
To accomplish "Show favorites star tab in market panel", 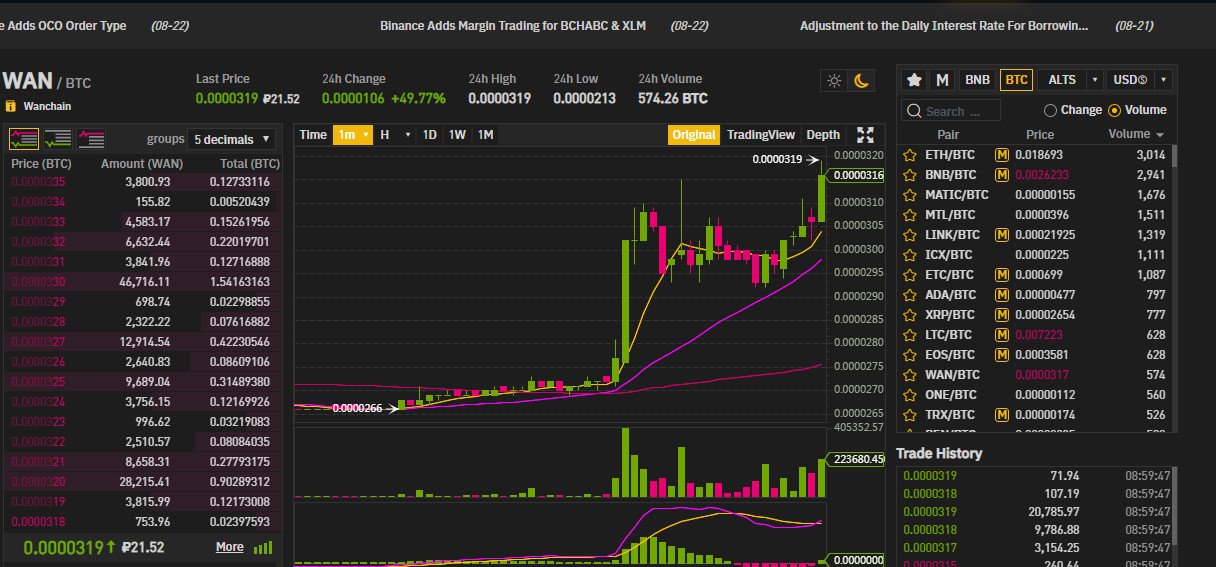I will point(913,80).
